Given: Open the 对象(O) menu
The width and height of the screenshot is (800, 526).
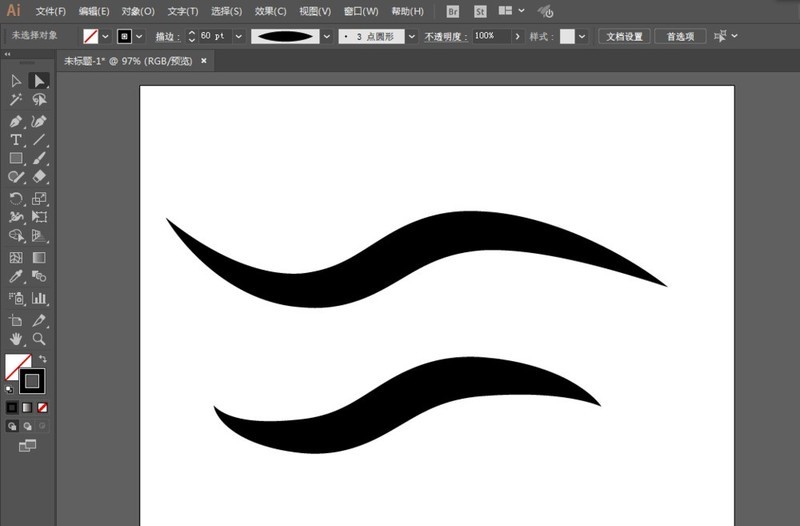Looking at the screenshot, I should (x=138, y=11).
